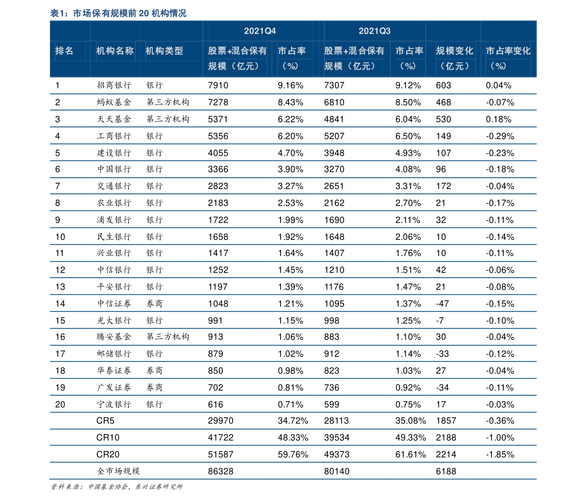The image size is (583, 500).
Task: Select the 中信证券 row name cell
Action: coord(114,304)
